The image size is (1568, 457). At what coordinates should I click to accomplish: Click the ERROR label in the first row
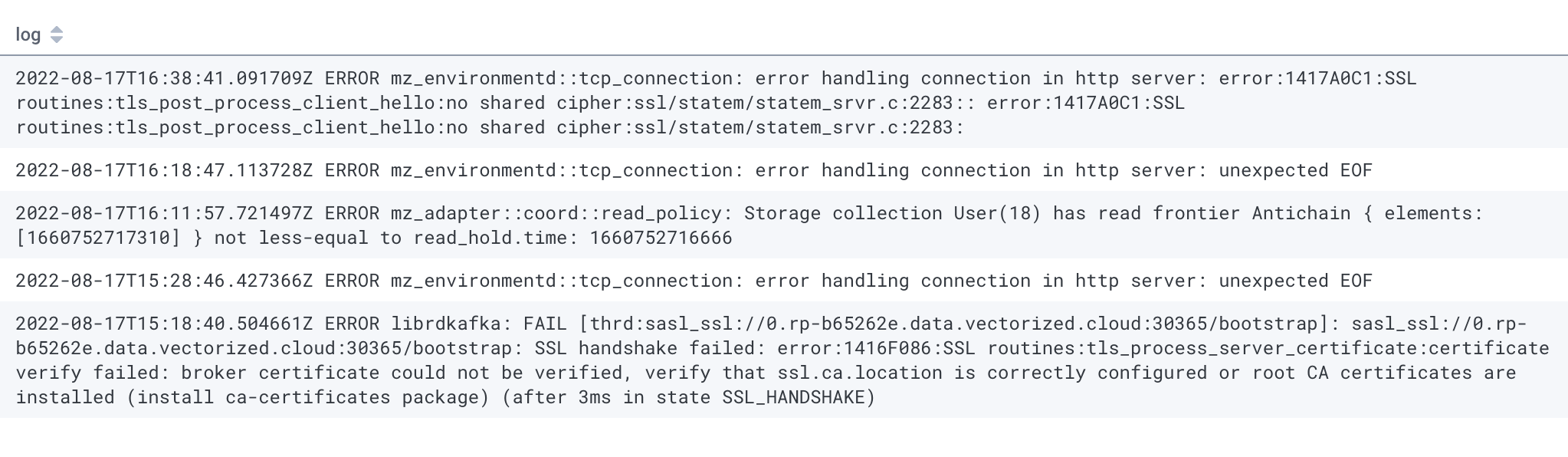(x=353, y=77)
